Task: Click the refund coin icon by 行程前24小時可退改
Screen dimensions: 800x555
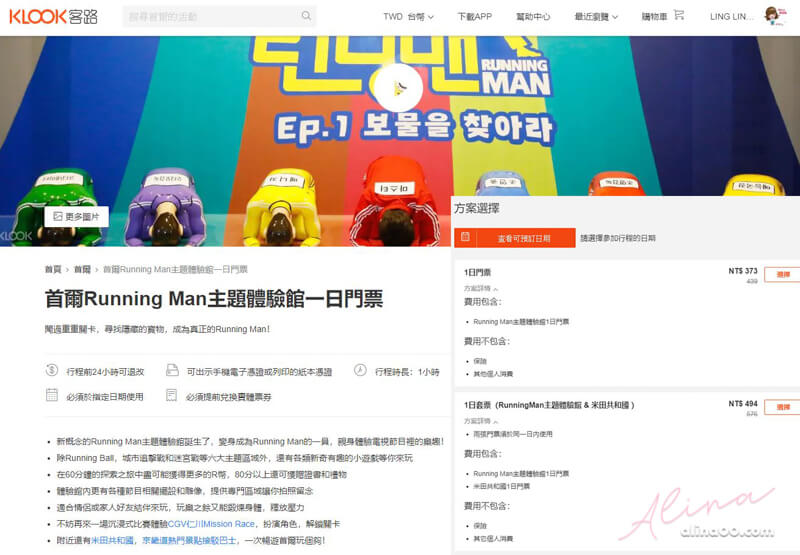Action: pyautogui.click(x=52, y=370)
